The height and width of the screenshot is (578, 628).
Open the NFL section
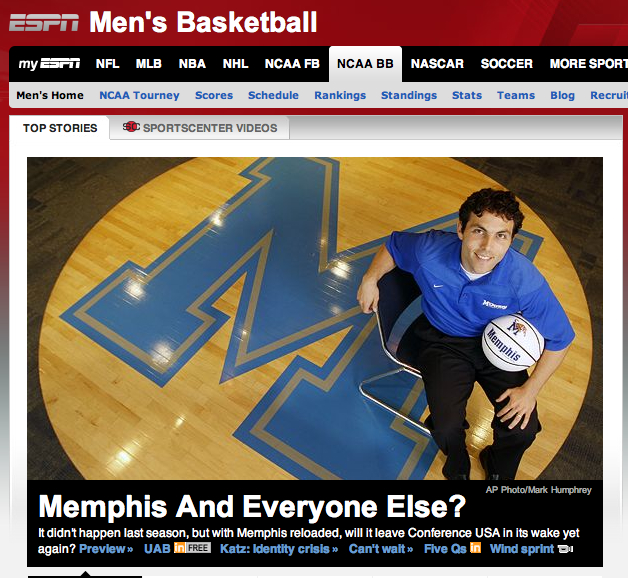click(x=107, y=64)
